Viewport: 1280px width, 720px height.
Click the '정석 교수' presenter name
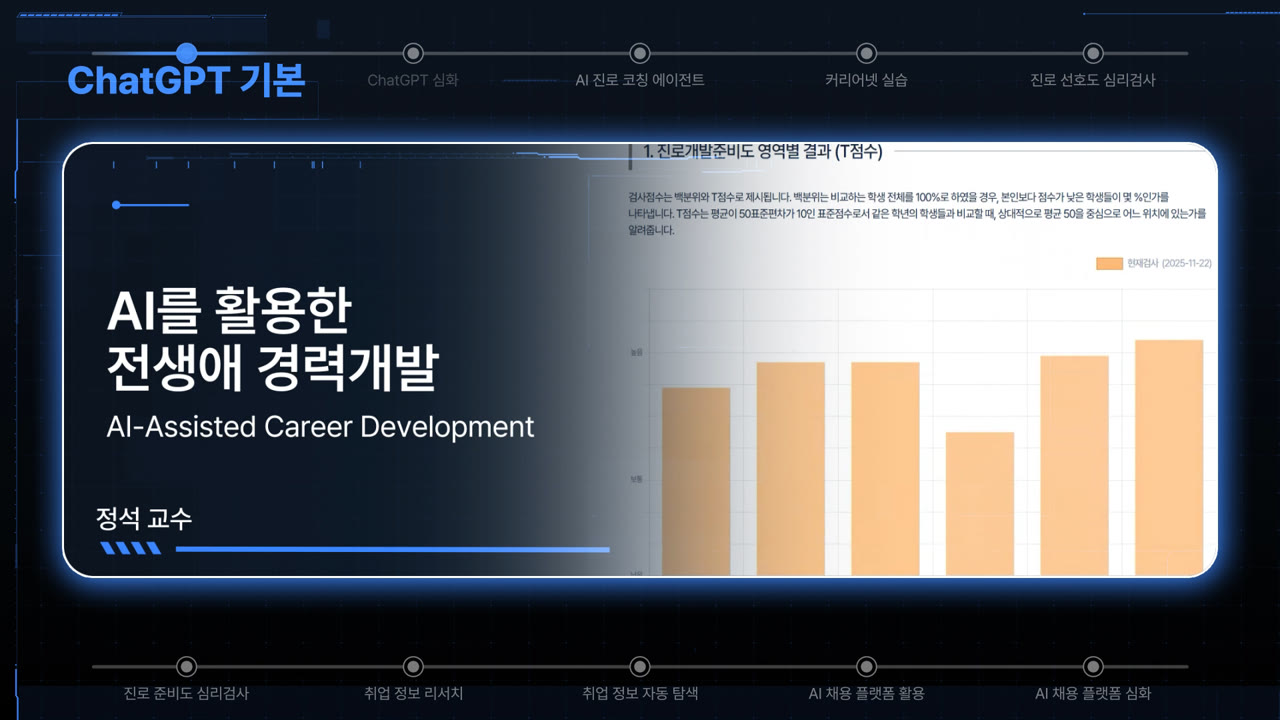pyautogui.click(x=144, y=519)
